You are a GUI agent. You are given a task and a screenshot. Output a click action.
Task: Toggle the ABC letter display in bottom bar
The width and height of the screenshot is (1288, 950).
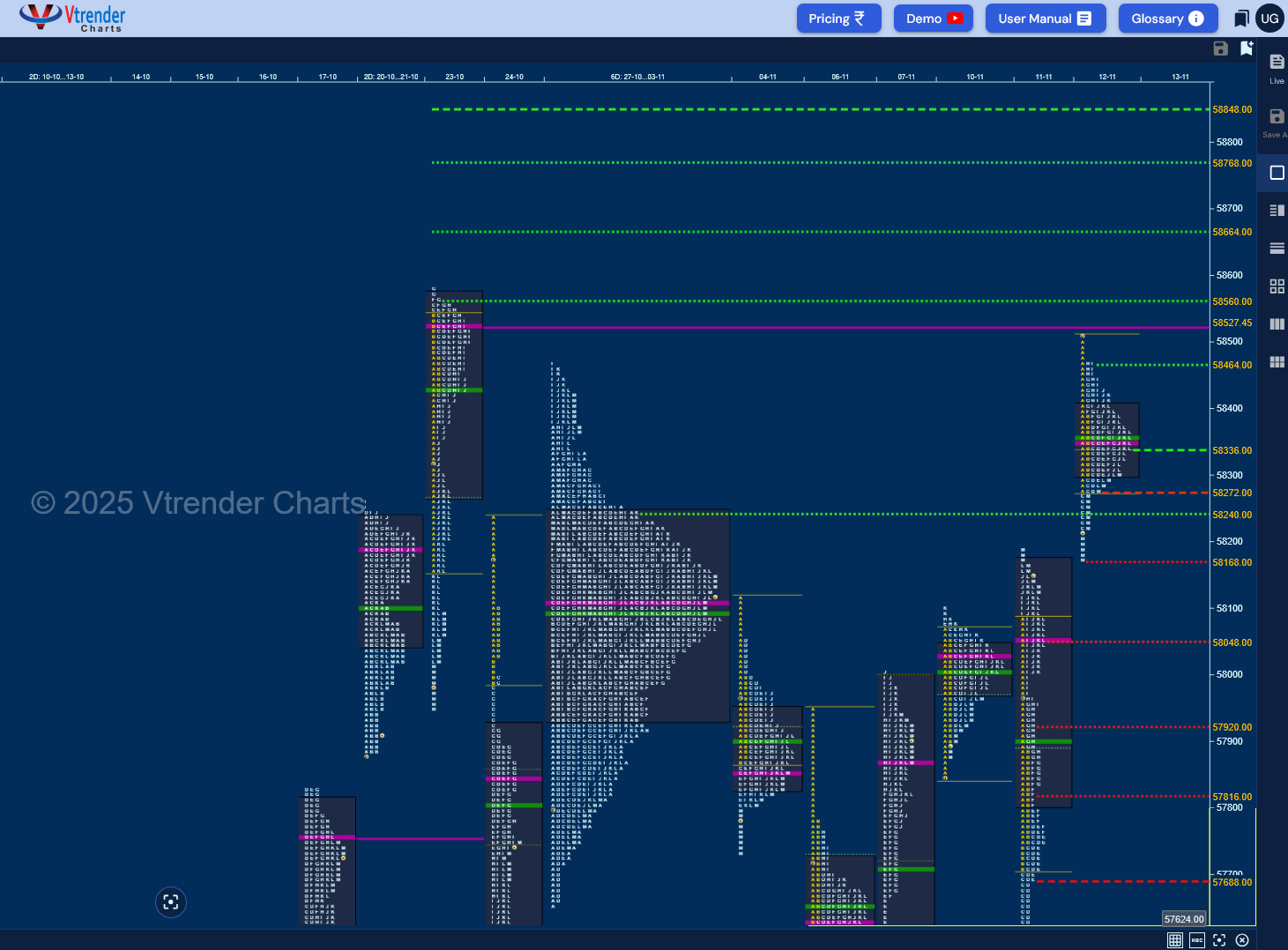[x=1196, y=939]
